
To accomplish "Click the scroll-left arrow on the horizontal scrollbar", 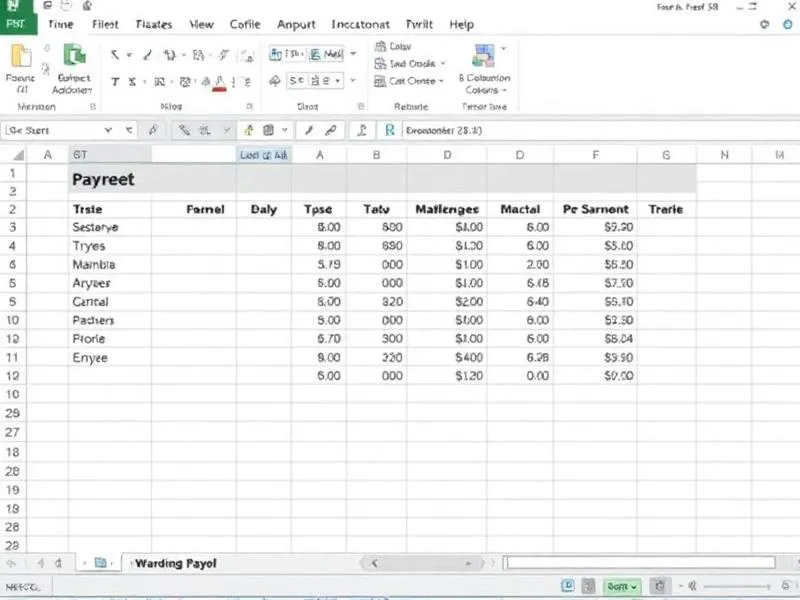I will pyautogui.click(x=374, y=563).
